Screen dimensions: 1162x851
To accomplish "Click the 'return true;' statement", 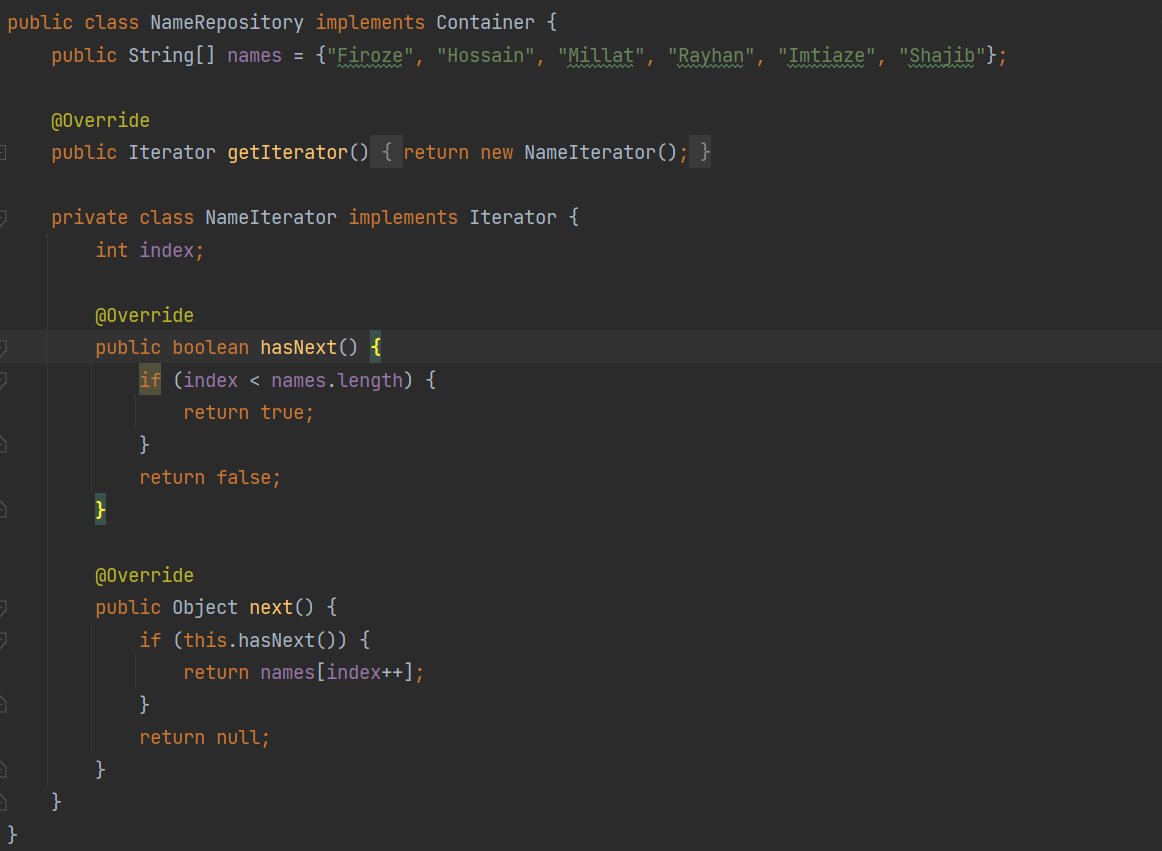I will click(x=249, y=413).
